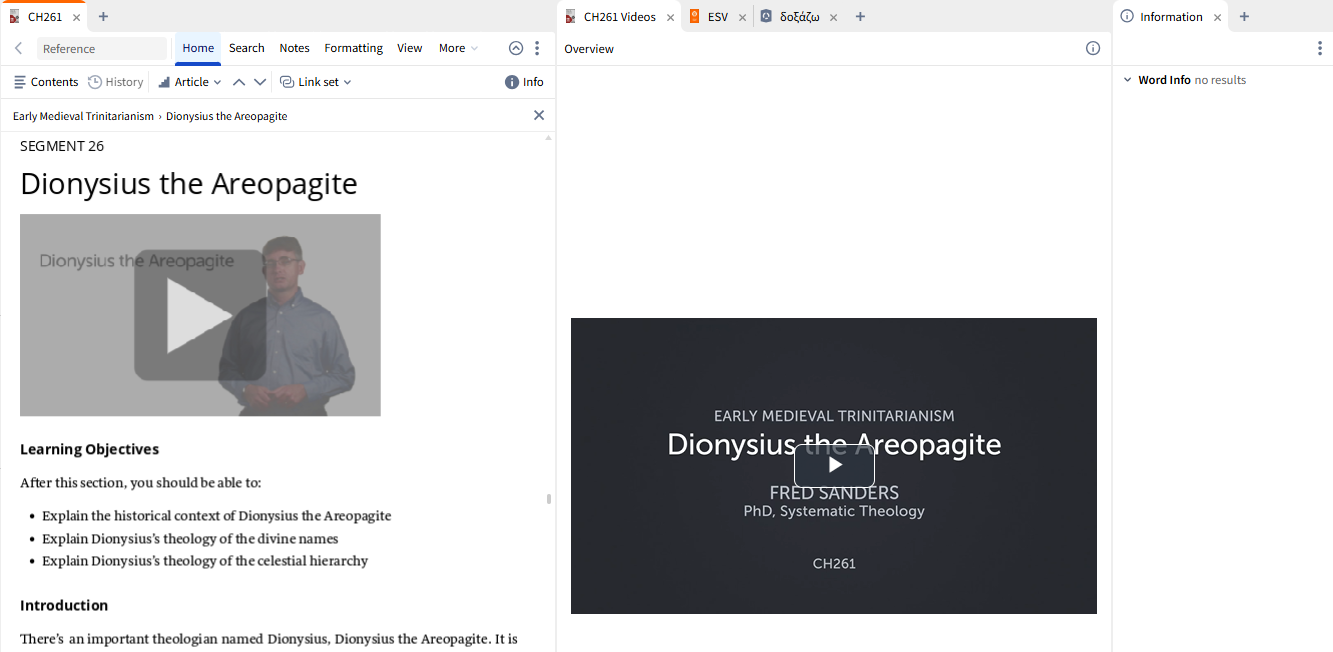Click the Dionysius the Areopagite article title
Image resolution: width=1333 pixels, height=652 pixels.
(x=189, y=184)
